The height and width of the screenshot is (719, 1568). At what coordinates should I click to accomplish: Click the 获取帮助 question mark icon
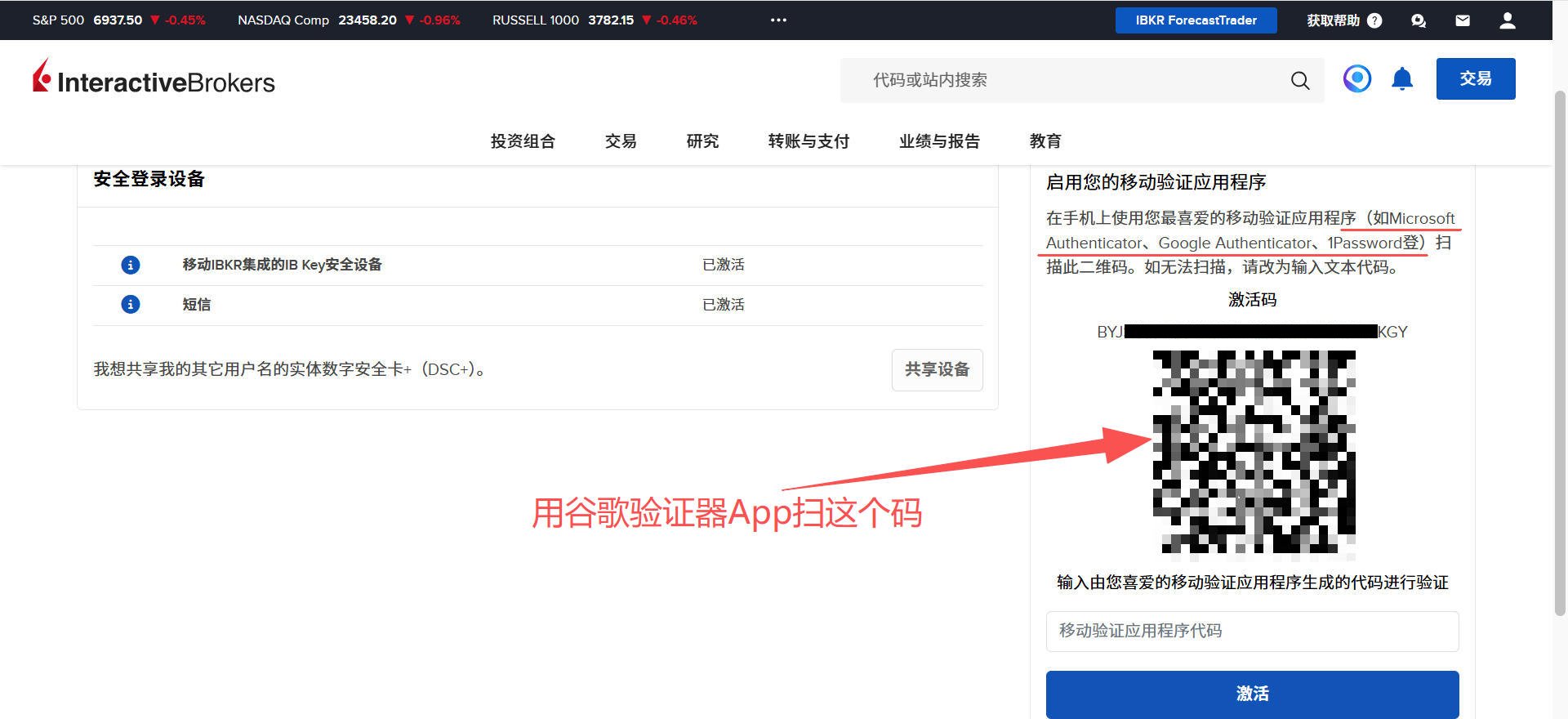click(x=1374, y=20)
